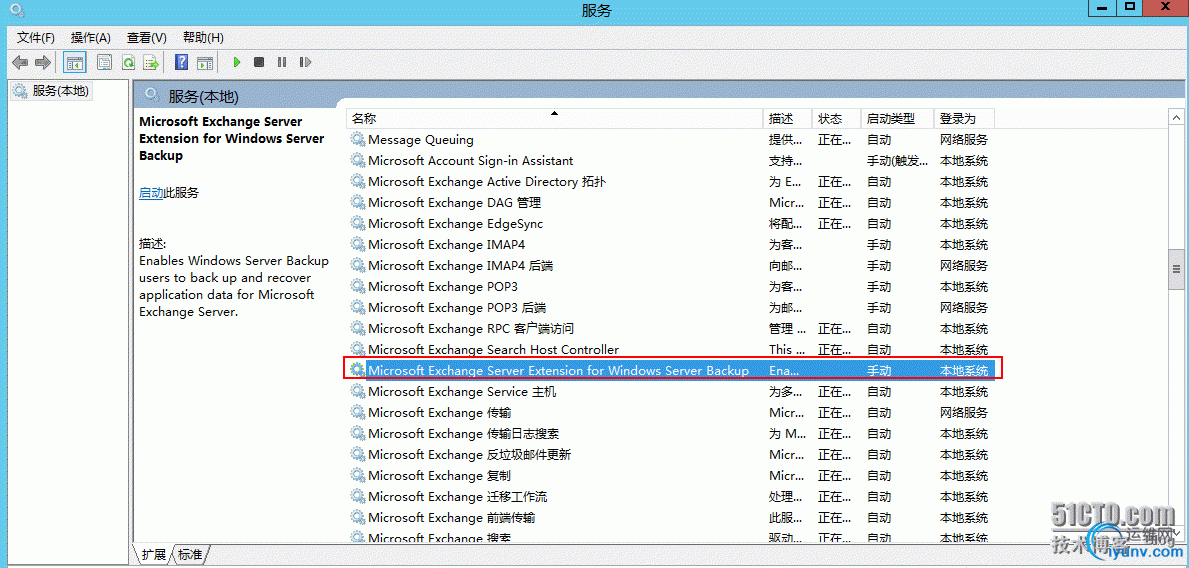Click the gear icon of Exchange Active Directory 拓扑
This screenshot has width=1189, height=568.
click(x=357, y=182)
